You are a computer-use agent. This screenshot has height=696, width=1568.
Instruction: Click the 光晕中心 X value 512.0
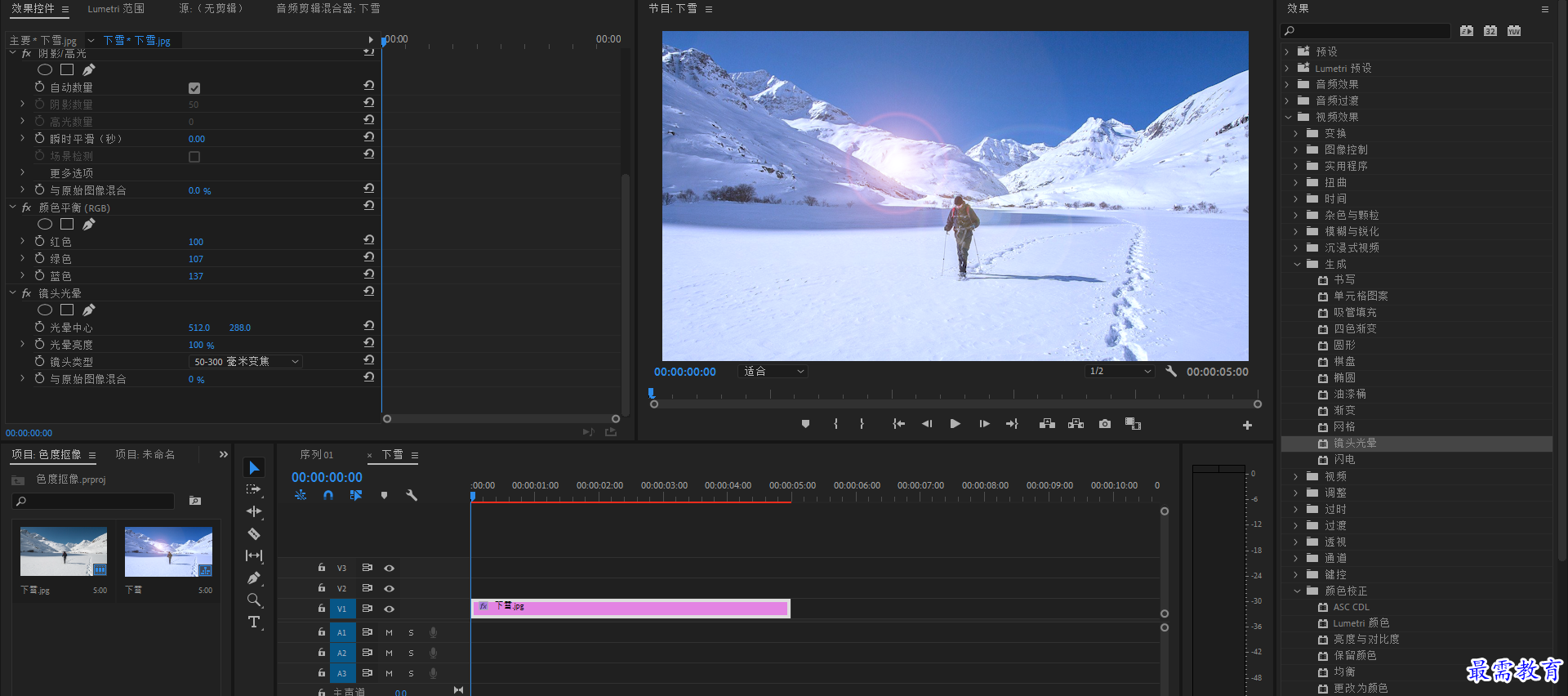[199, 328]
